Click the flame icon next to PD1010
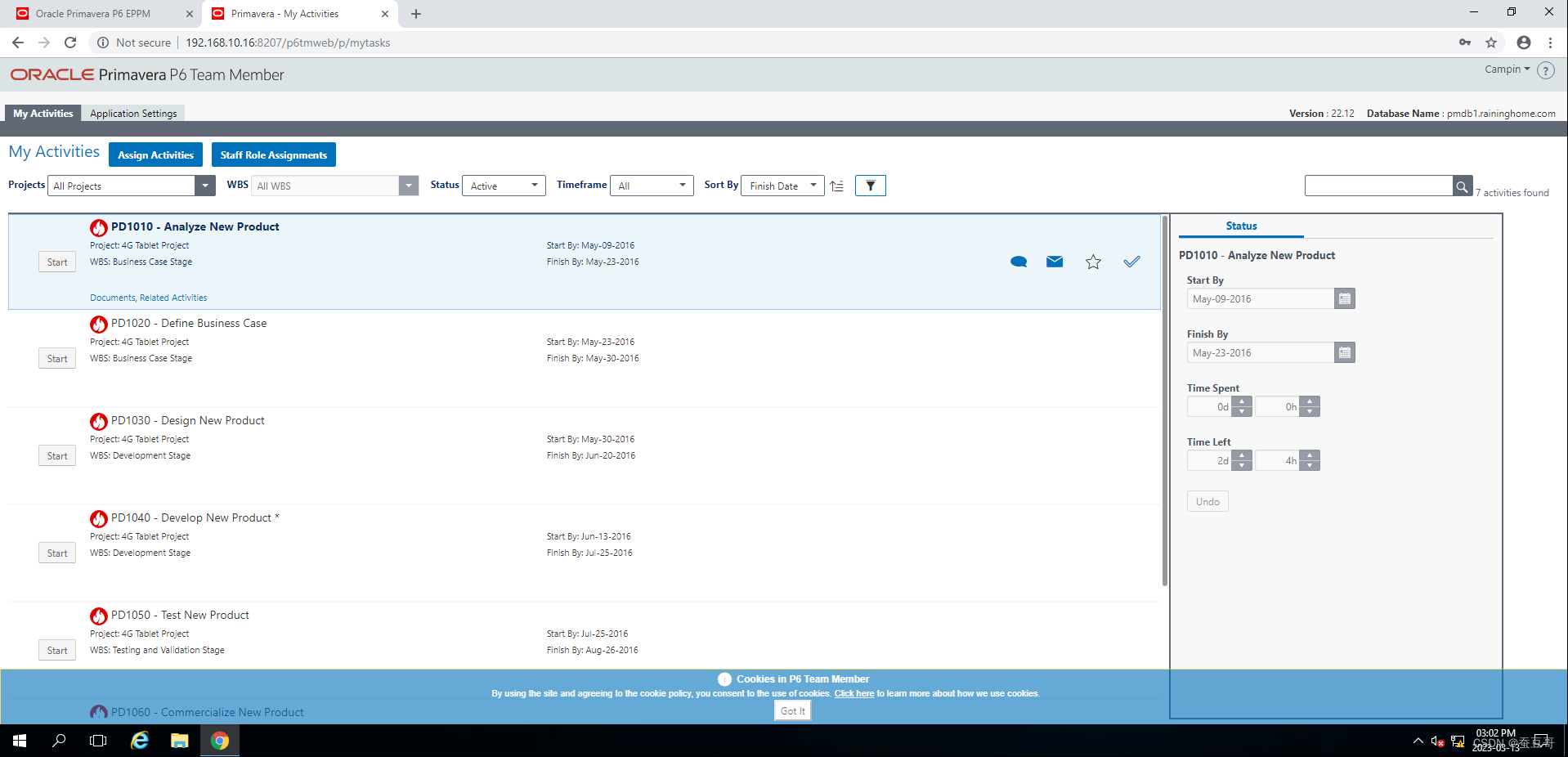Screen dimensions: 1568x757 click(99, 227)
